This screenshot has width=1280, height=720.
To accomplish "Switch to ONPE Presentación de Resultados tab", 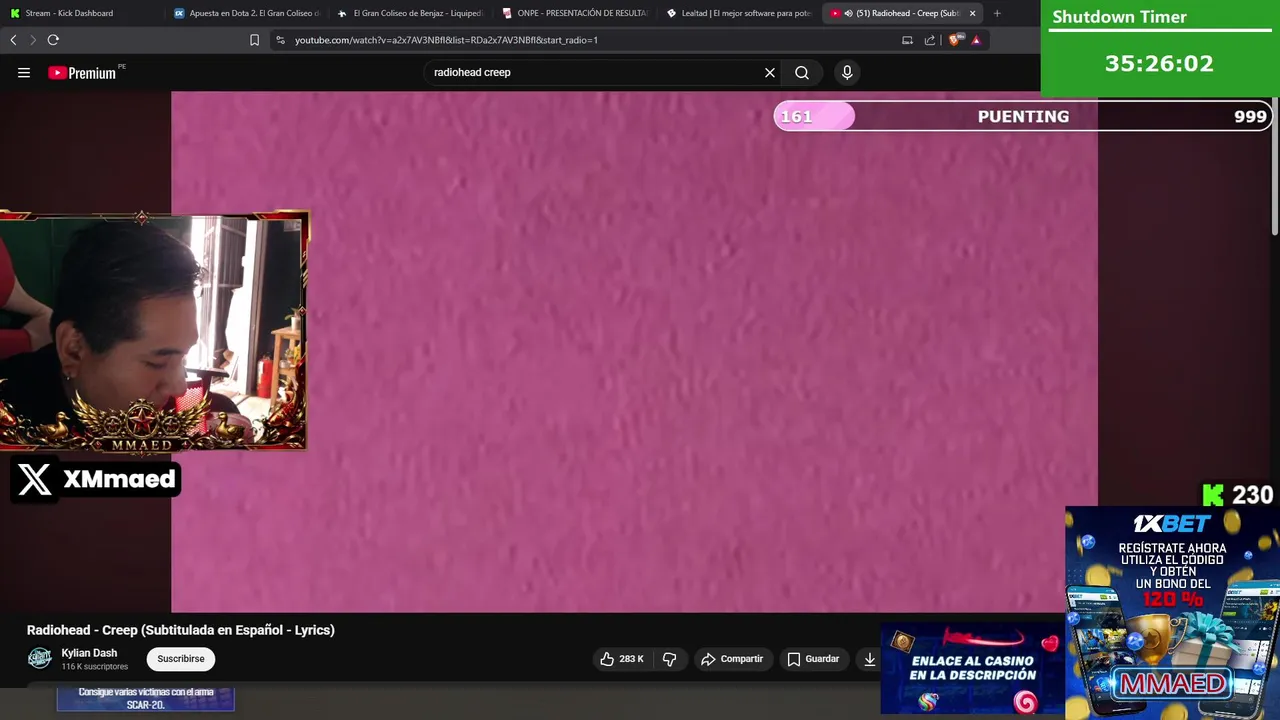I will tap(575, 13).
